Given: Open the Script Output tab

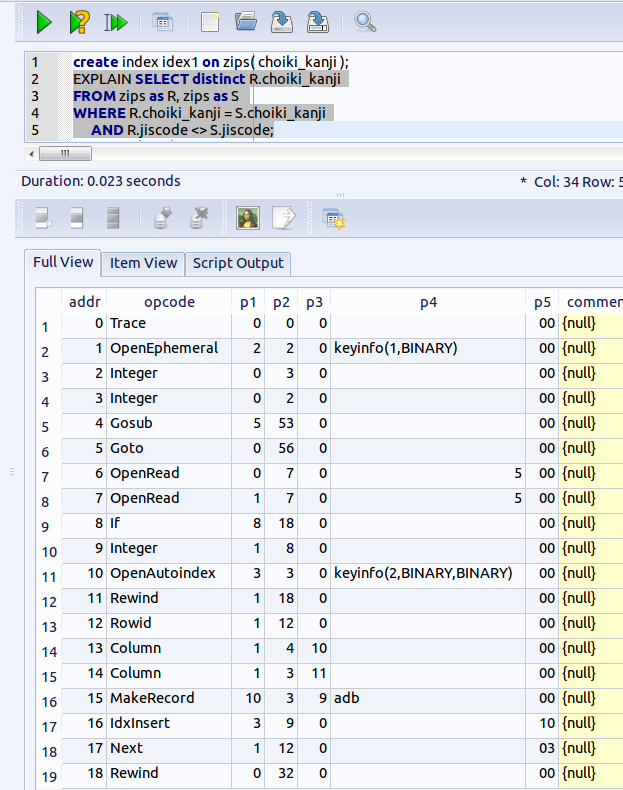Looking at the screenshot, I should [238, 264].
